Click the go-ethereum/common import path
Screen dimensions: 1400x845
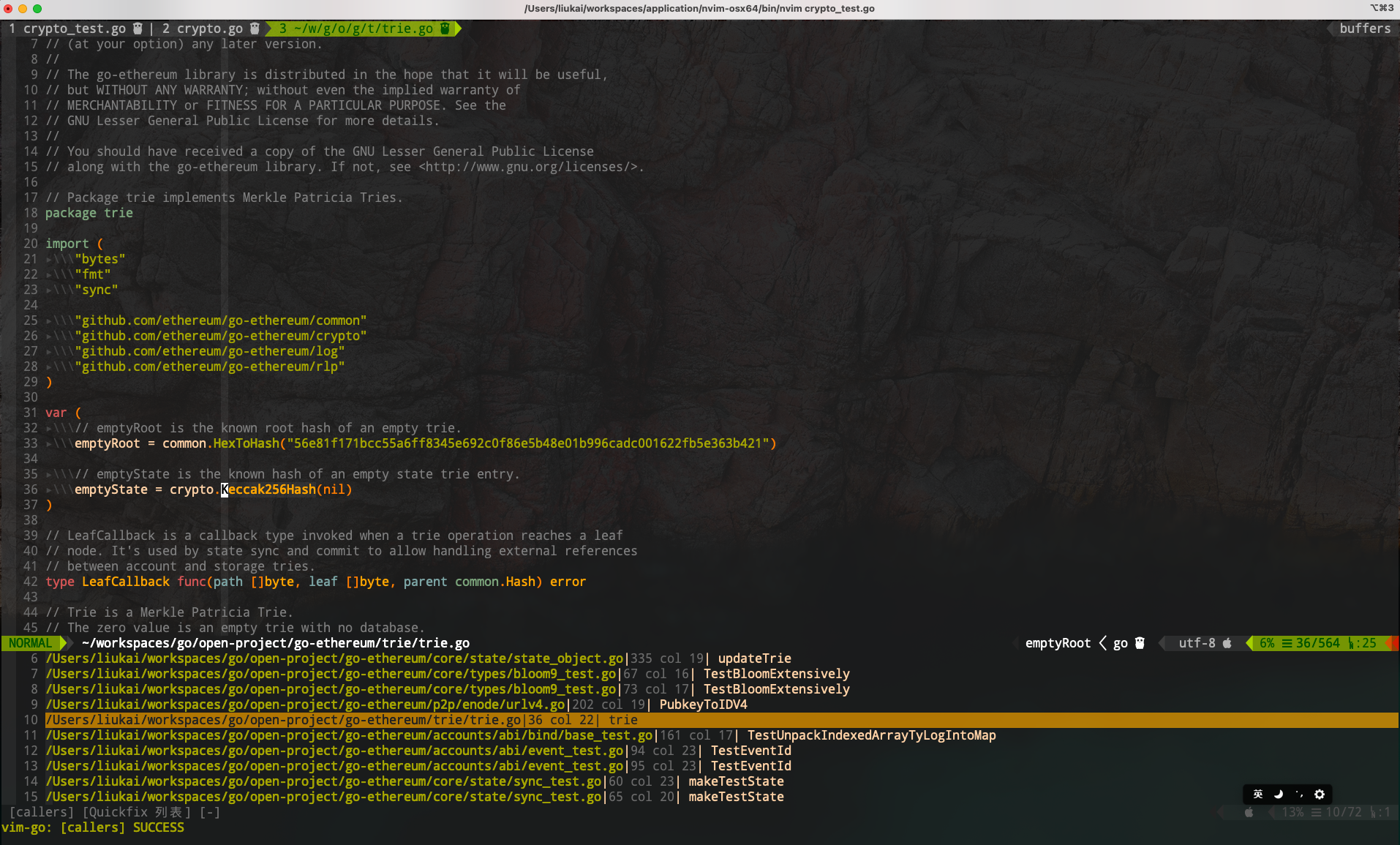click(x=221, y=320)
